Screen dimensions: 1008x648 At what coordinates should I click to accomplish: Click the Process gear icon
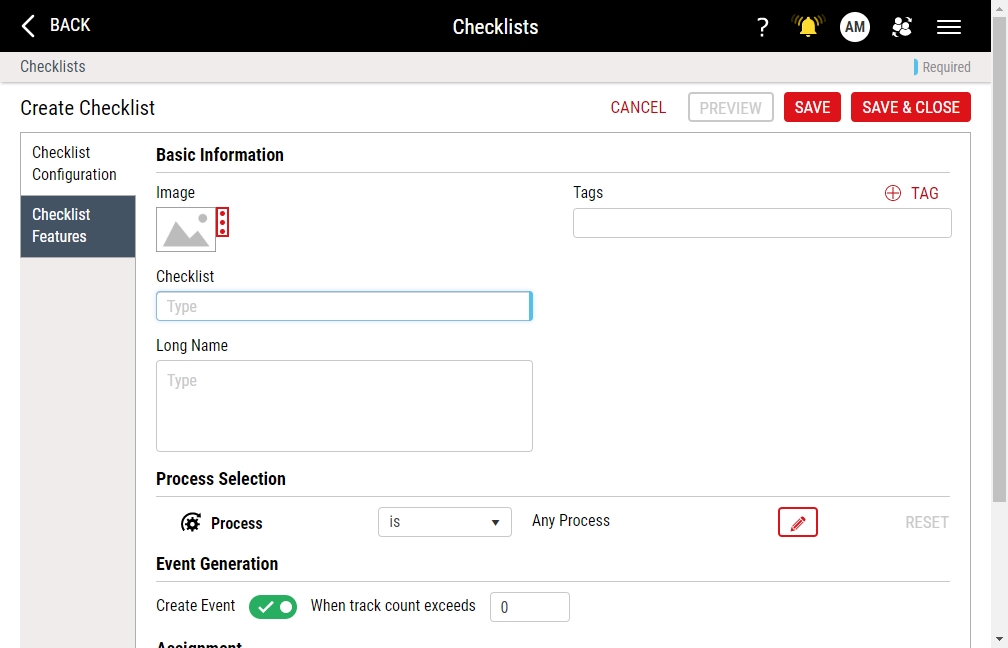point(191,523)
